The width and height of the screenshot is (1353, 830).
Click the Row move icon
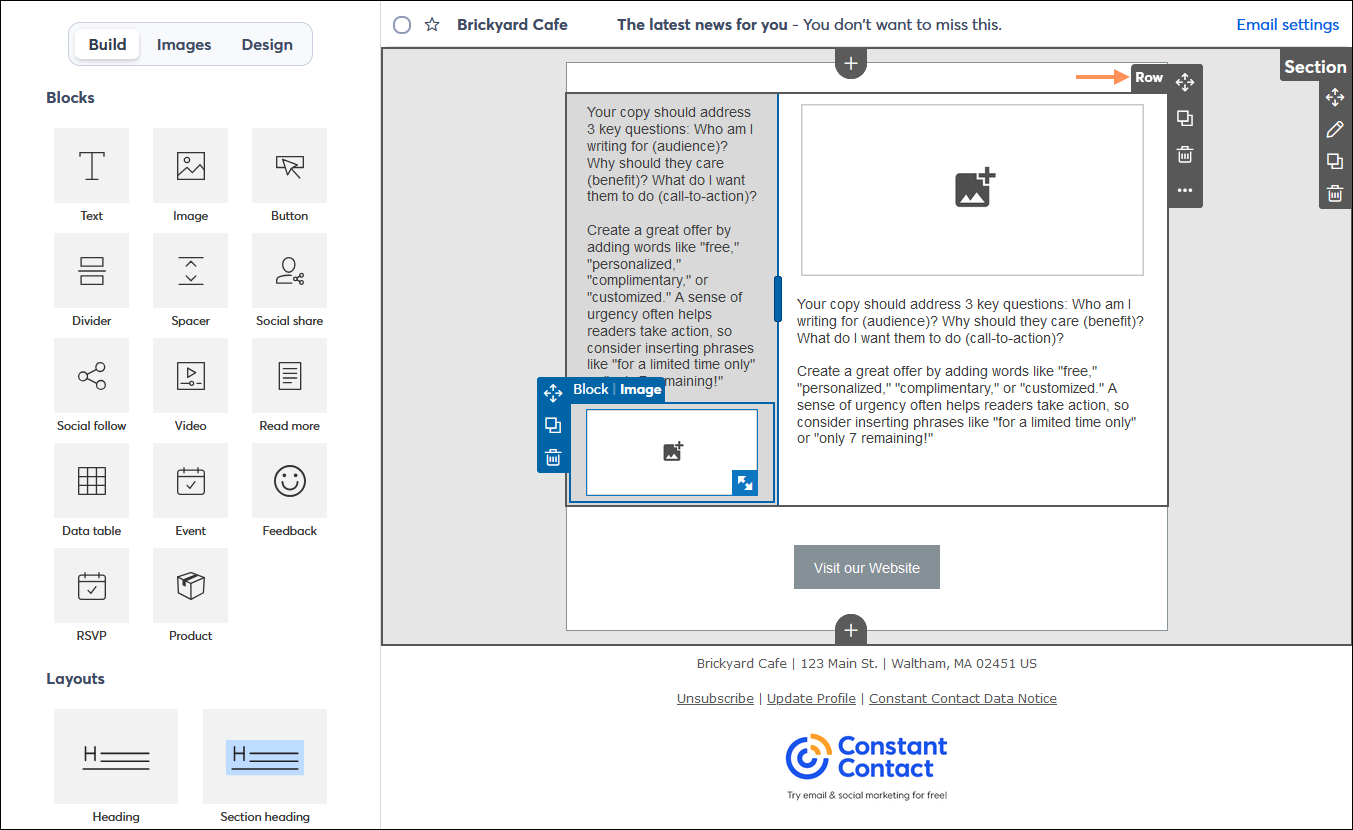point(1185,82)
